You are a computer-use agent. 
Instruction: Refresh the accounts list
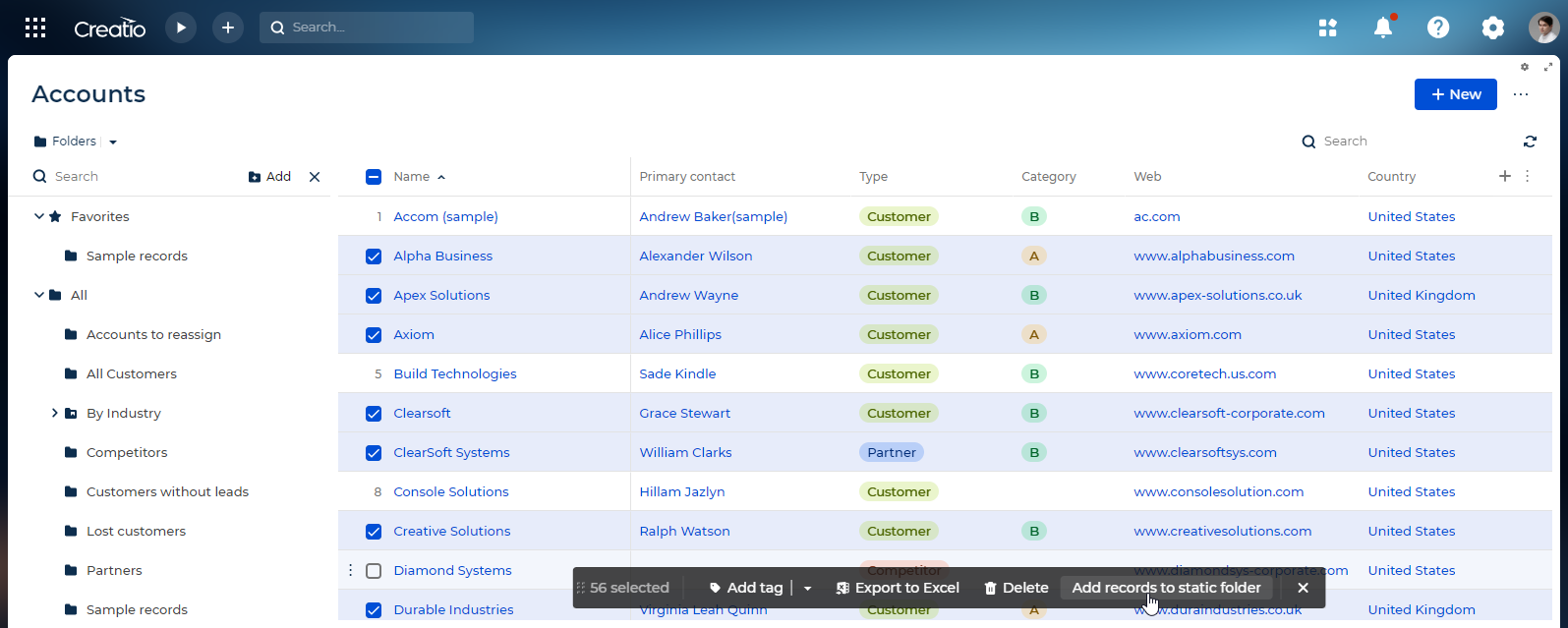[x=1530, y=142]
